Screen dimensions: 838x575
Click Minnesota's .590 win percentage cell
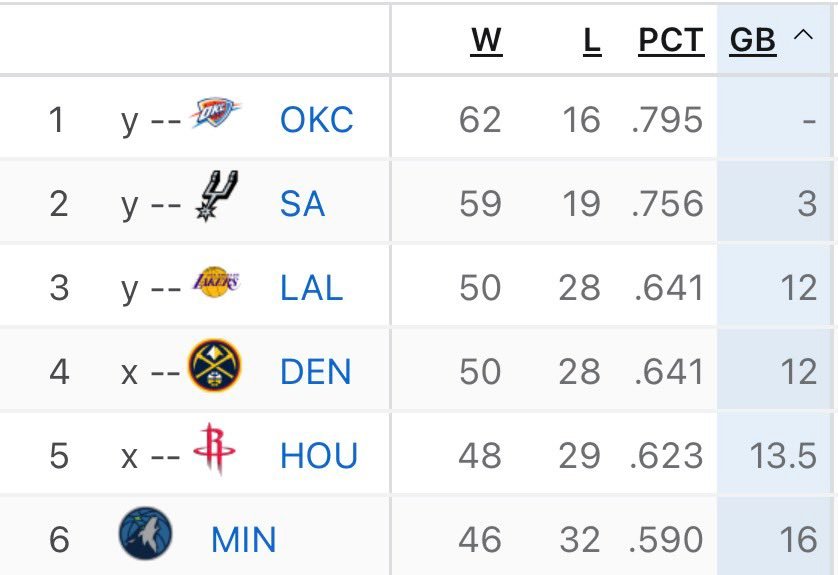667,540
